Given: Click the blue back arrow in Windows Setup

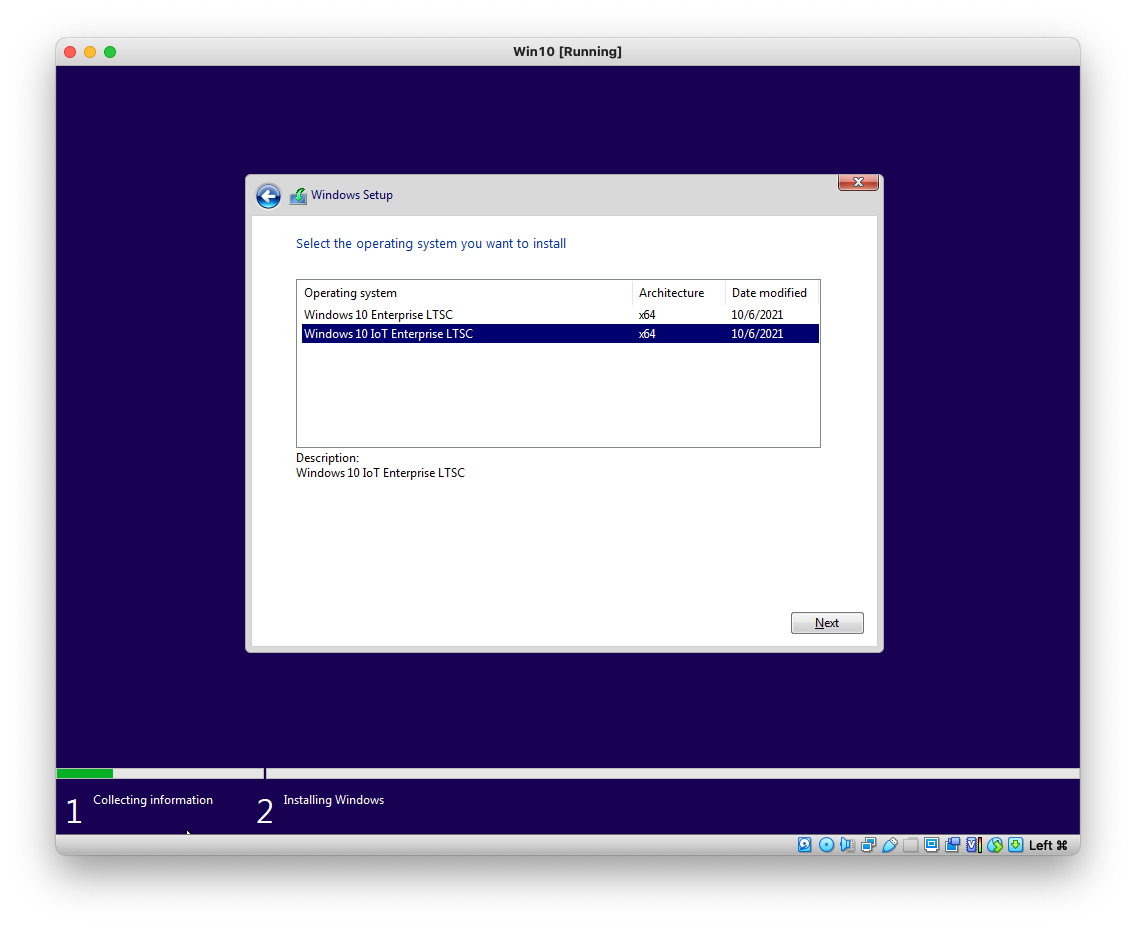Looking at the screenshot, I should [x=268, y=196].
